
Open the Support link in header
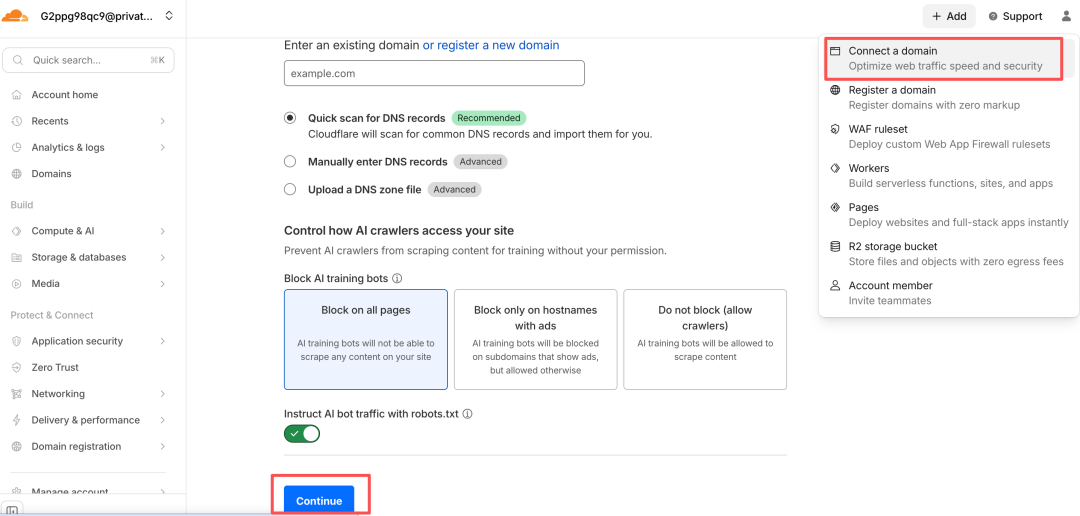click(x=1015, y=17)
